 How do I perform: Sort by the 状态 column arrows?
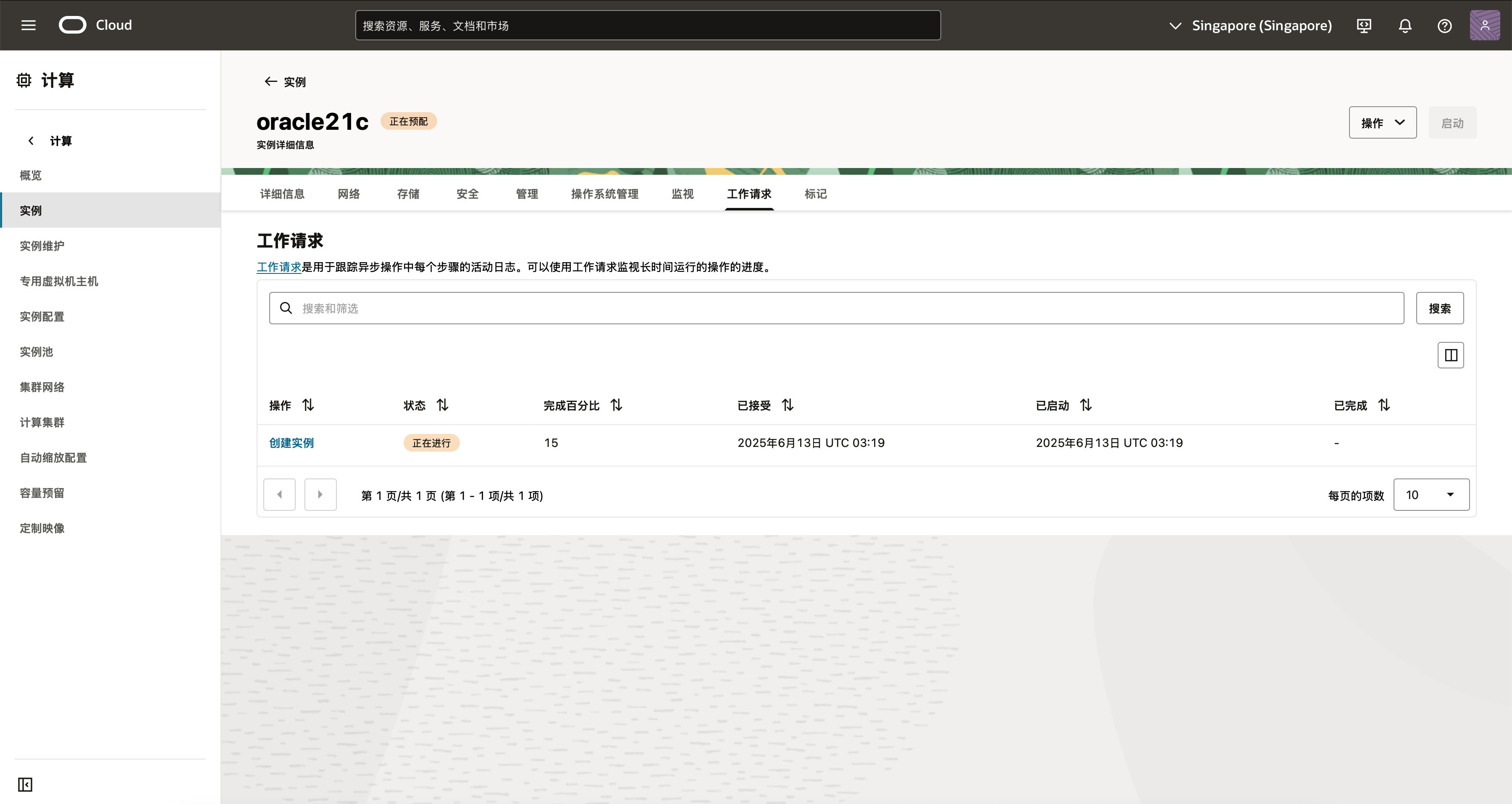pyautogui.click(x=443, y=405)
